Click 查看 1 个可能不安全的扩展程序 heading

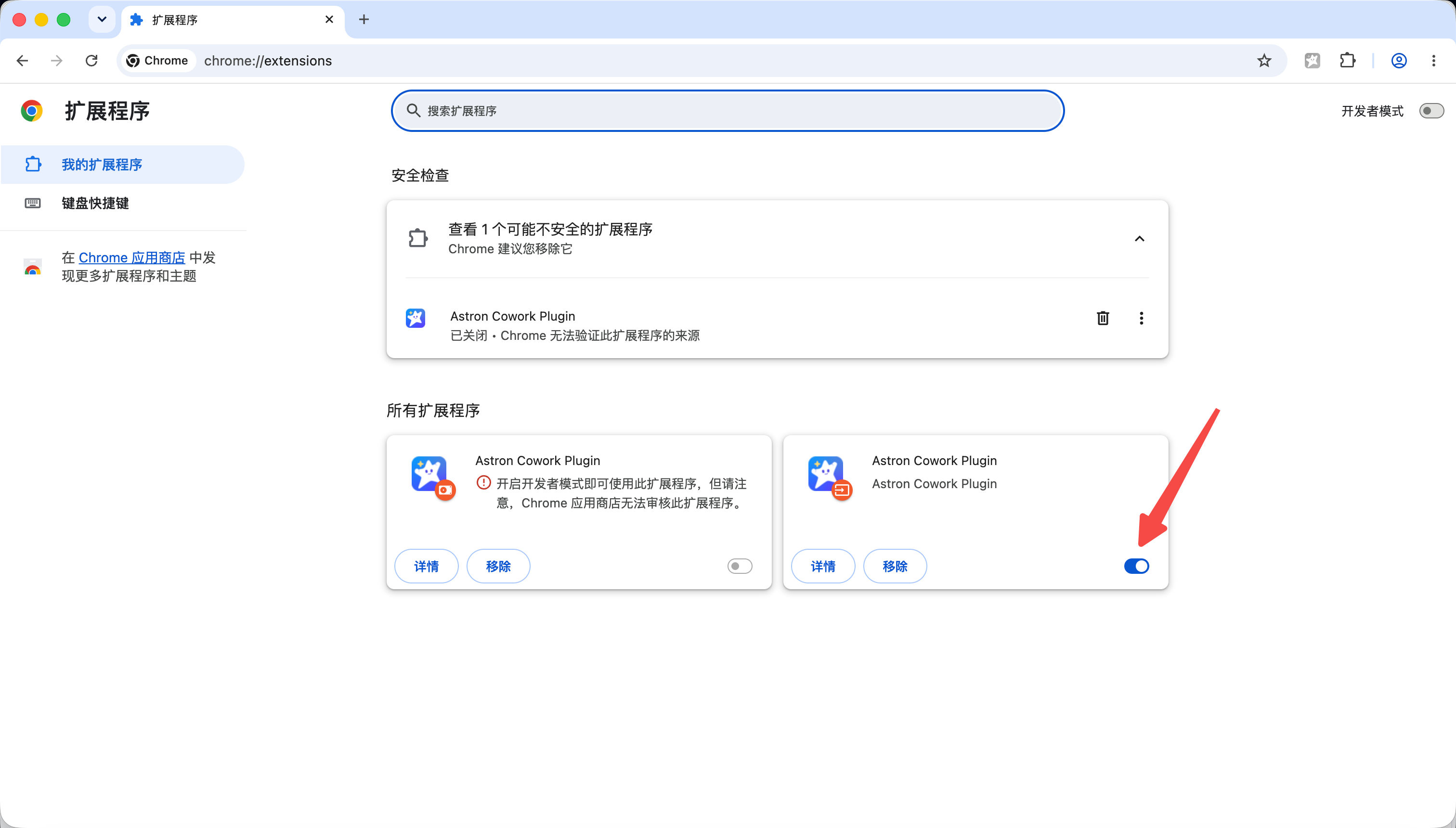(x=550, y=229)
